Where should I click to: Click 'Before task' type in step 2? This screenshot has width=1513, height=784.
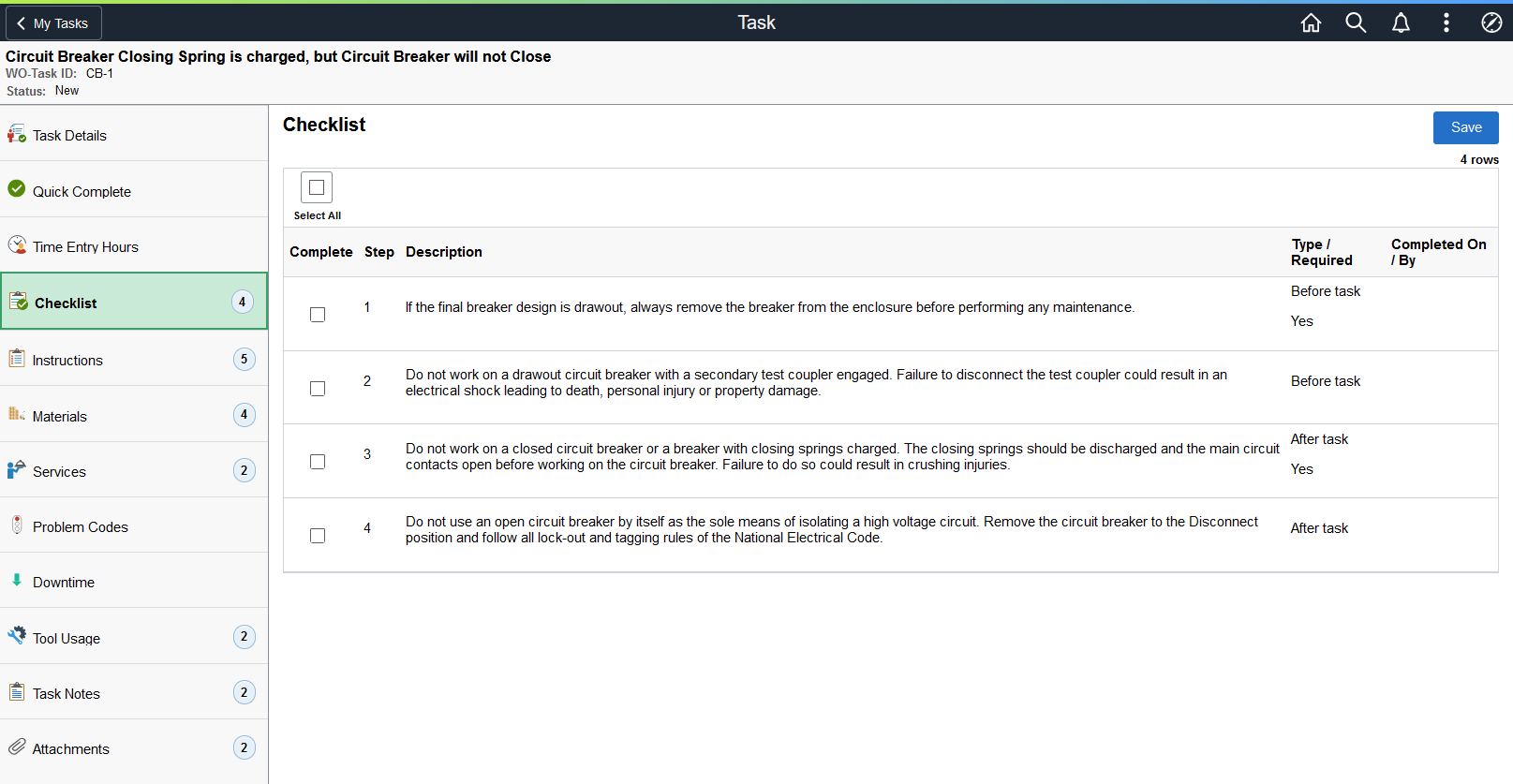1326,381
